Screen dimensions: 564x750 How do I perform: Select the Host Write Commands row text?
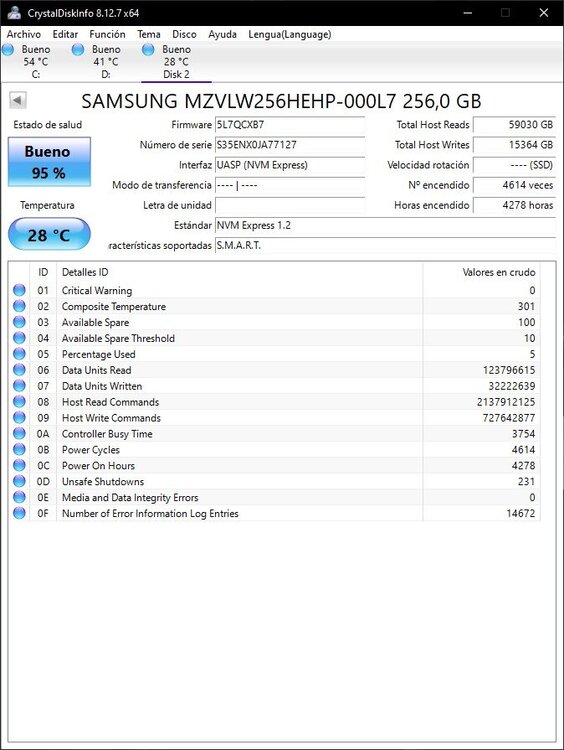click(111, 418)
